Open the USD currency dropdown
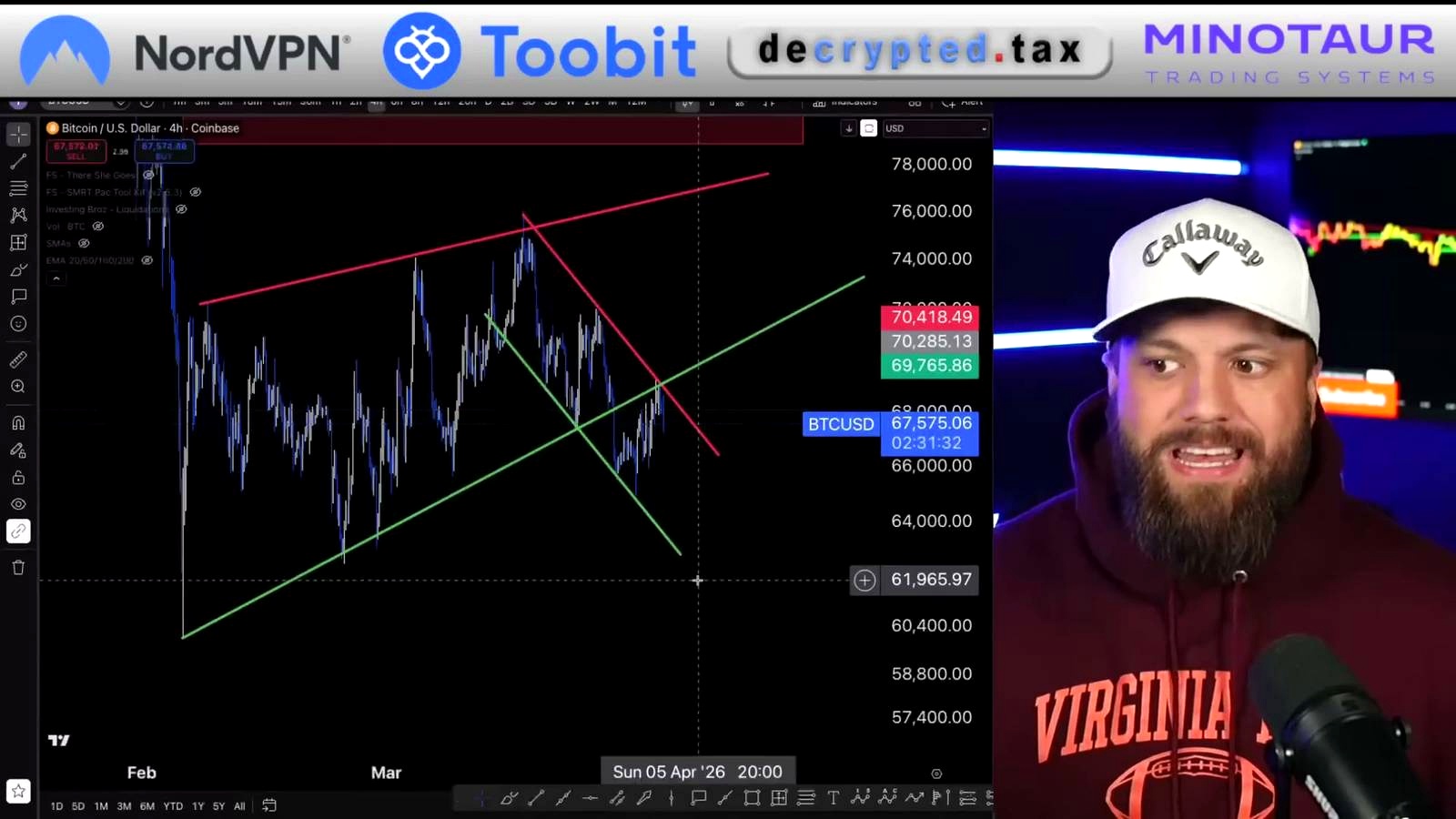The image size is (1456, 819). pyautogui.click(x=935, y=128)
